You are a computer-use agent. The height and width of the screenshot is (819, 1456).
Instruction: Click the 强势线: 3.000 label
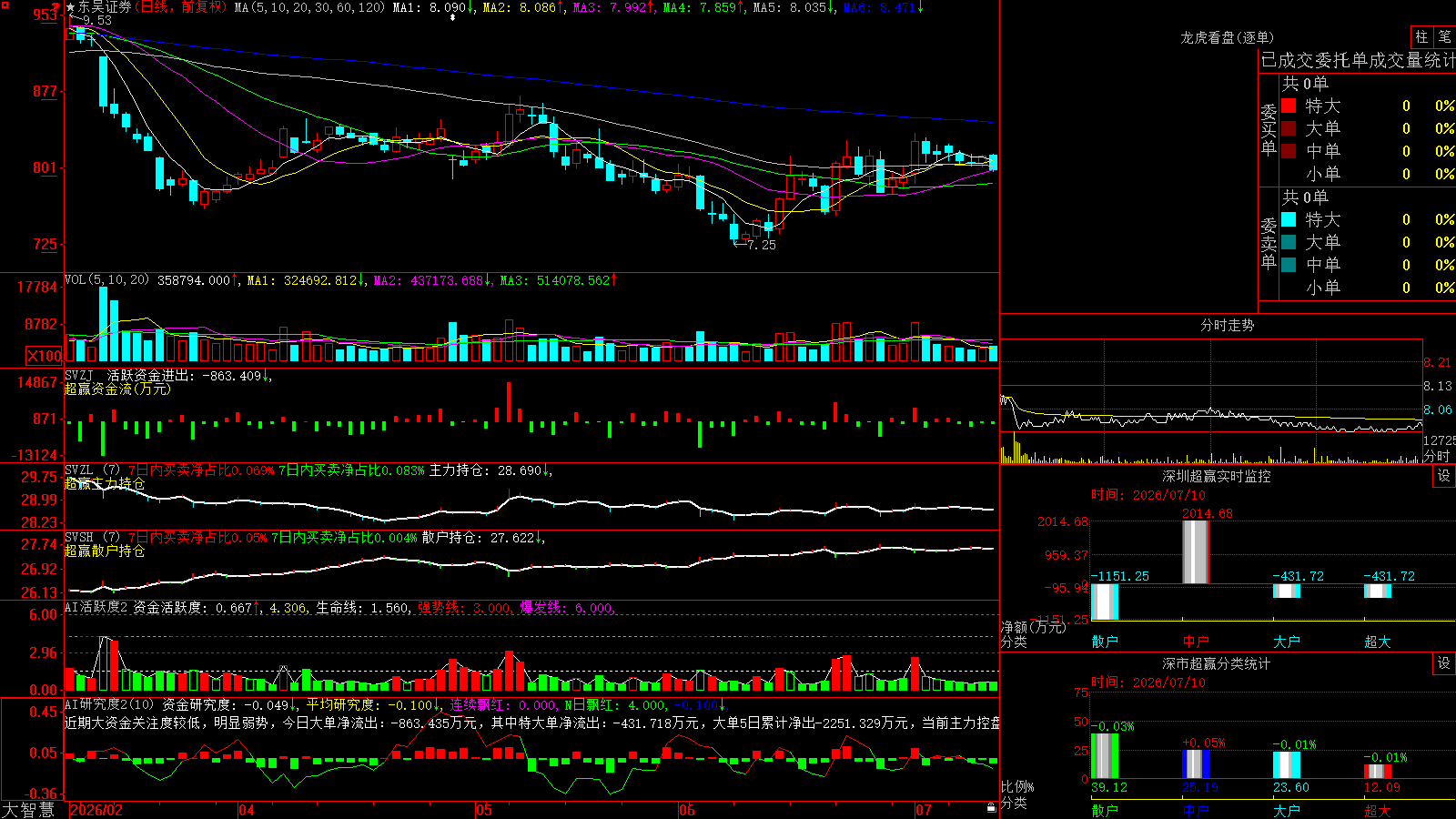[464, 608]
